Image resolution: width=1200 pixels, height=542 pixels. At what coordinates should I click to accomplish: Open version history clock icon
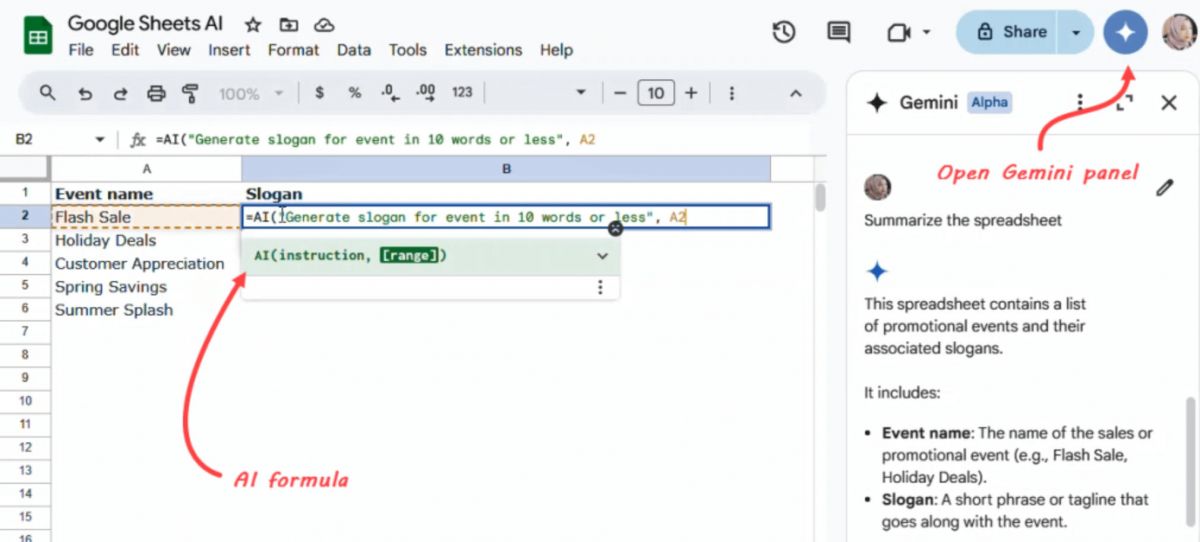point(784,32)
